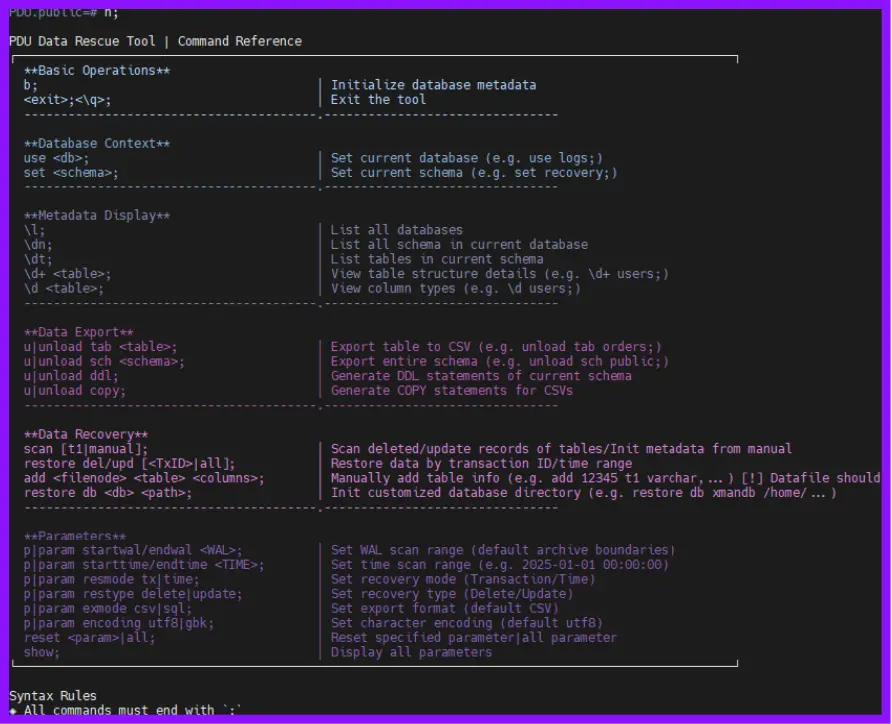892x724 pixels.
Task: Click 'Exit the tool' description
Action: pos(378,100)
